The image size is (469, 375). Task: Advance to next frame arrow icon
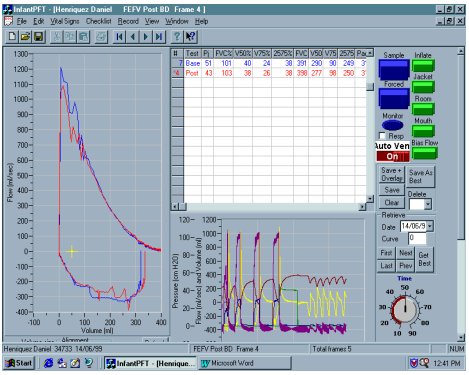146,37
